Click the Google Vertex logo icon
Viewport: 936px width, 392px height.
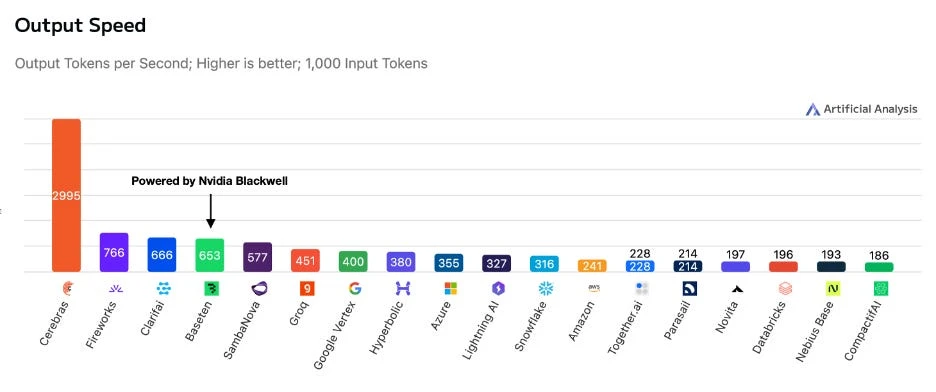(355, 289)
